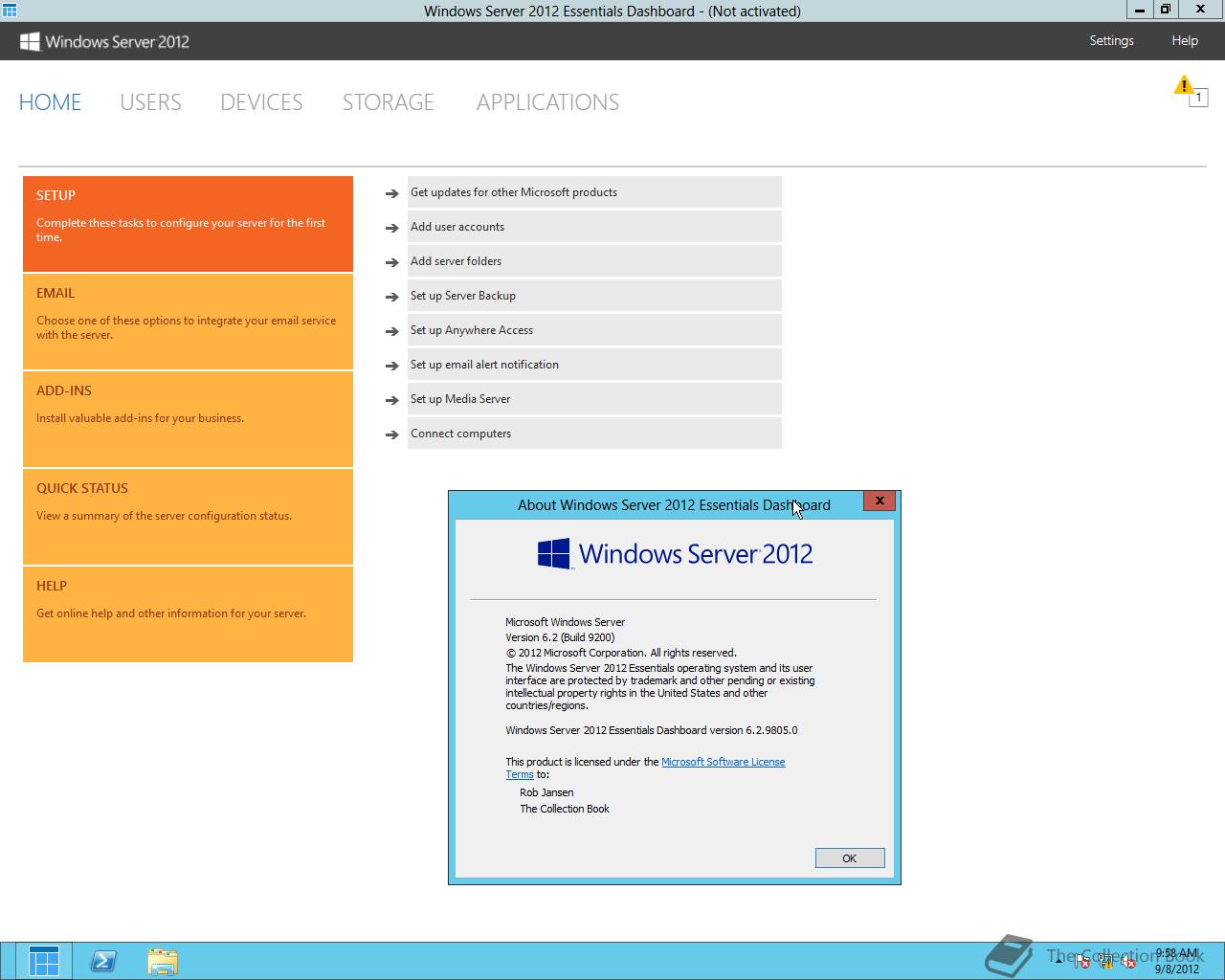Switch to the APPLICATIONS tab

pyautogui.click(x=547, y=102)
